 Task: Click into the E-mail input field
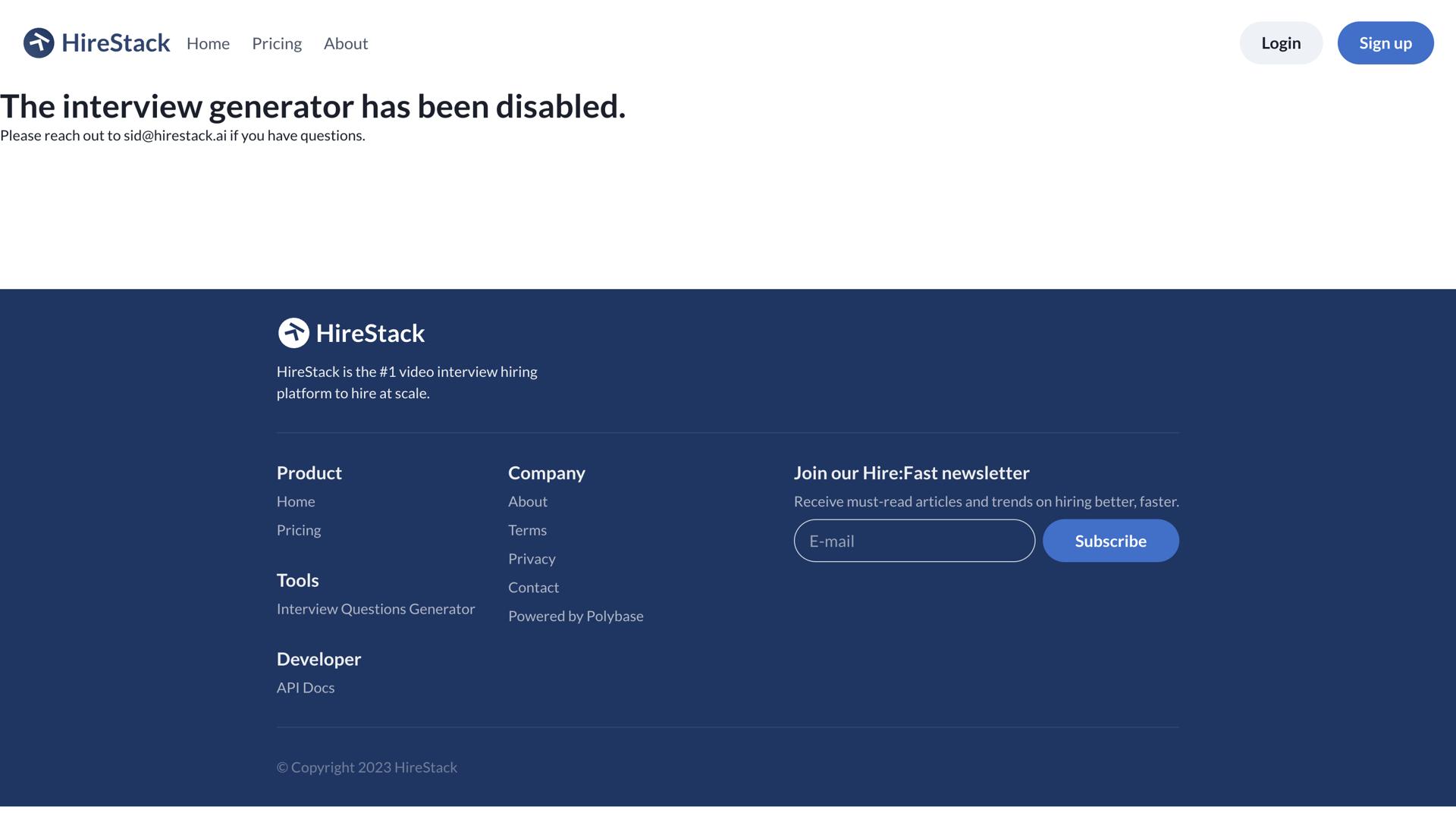pyautogui.click(x=913, y=541)
